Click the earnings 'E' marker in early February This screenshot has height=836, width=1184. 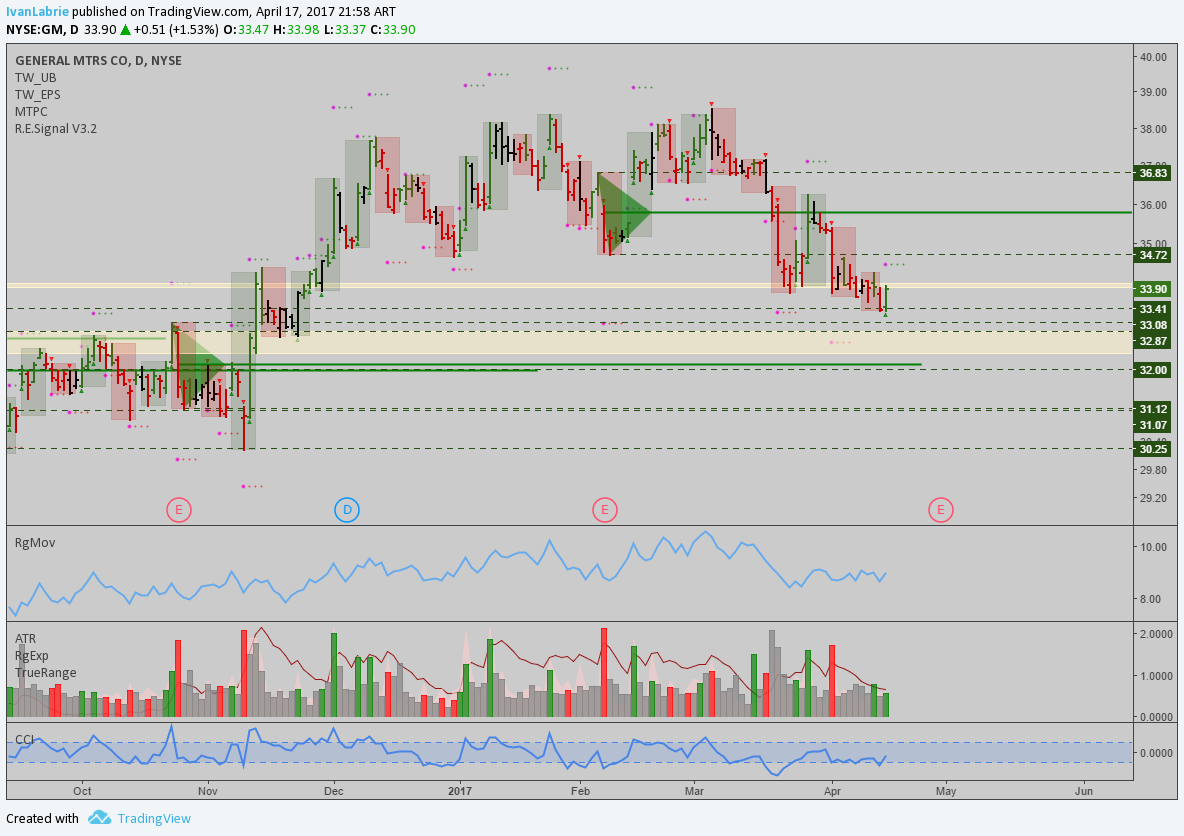(604, 510)
